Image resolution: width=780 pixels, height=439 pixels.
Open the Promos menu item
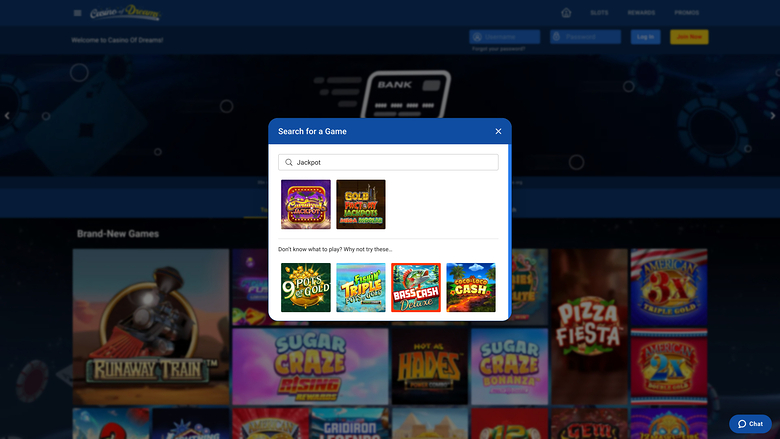[x=687, y=13]
